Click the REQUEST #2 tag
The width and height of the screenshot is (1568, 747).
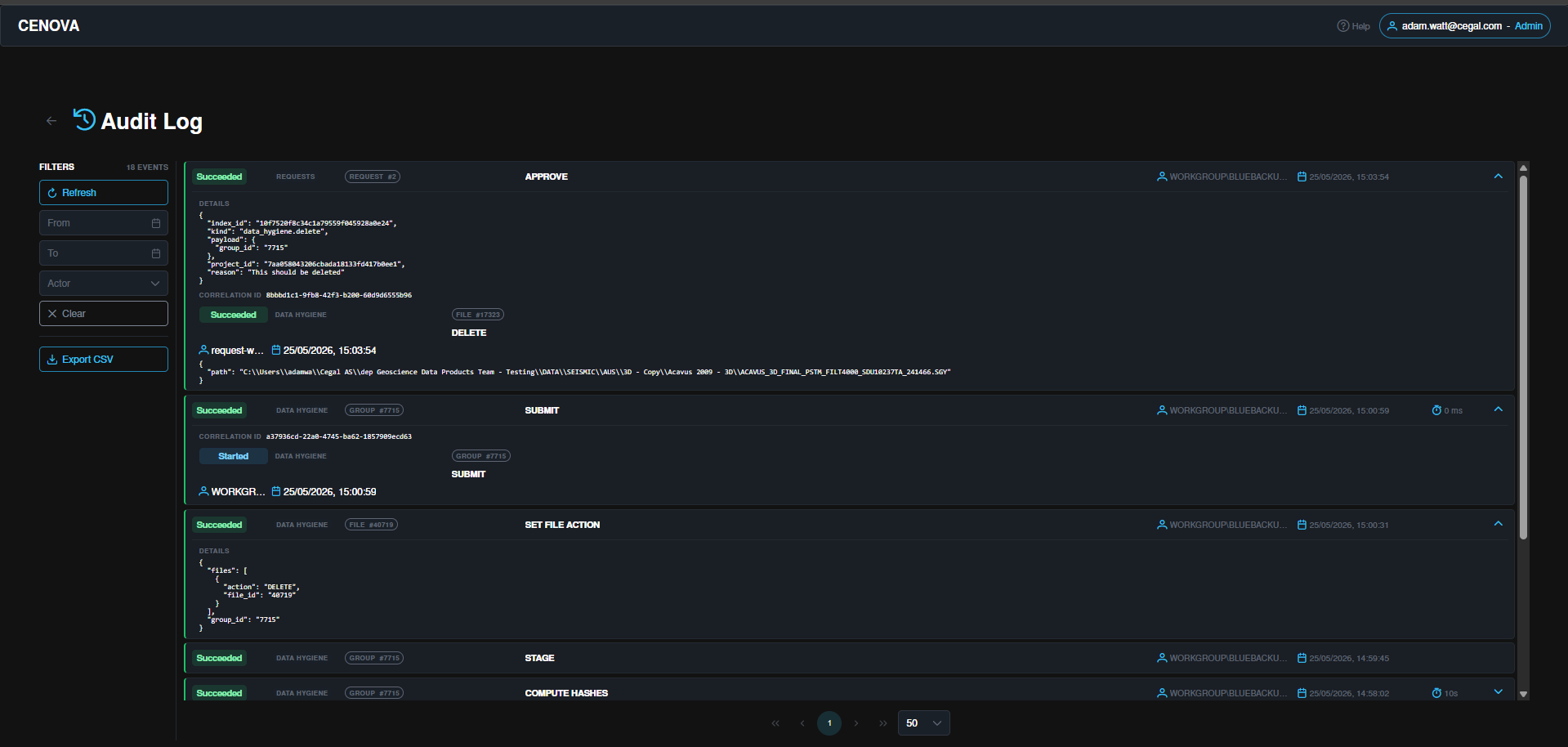373,177
